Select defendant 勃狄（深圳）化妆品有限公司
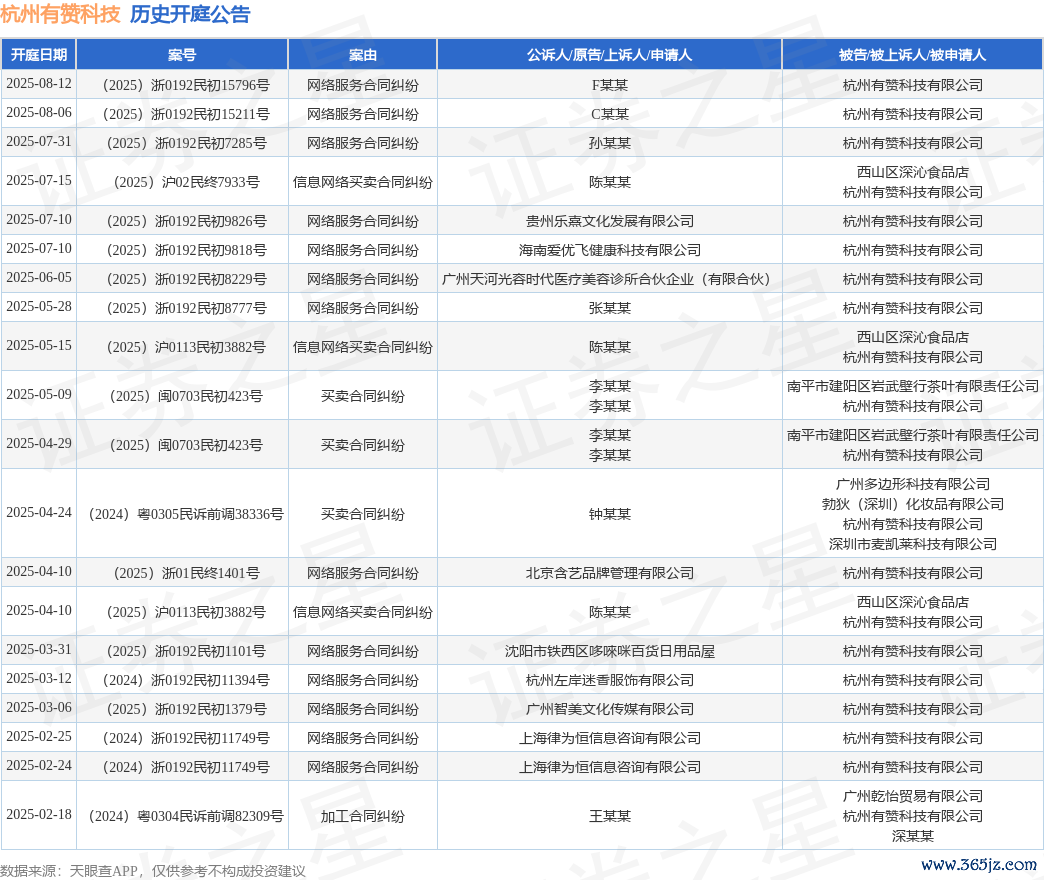This screenshot has width=1044, height=880. click(912, 504)
